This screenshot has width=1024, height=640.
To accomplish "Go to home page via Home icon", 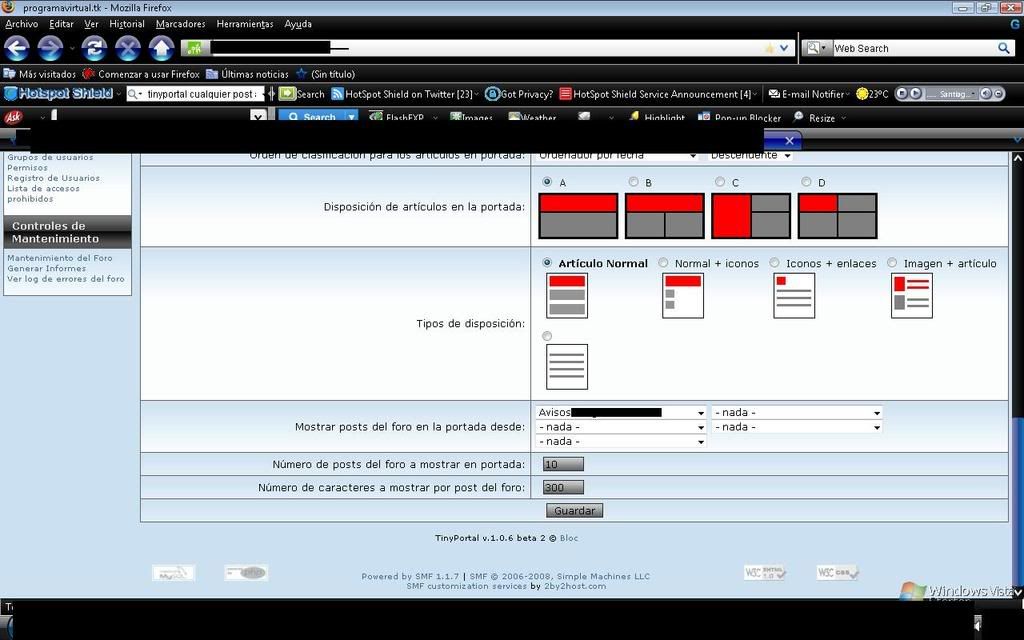I will point(161,48).
